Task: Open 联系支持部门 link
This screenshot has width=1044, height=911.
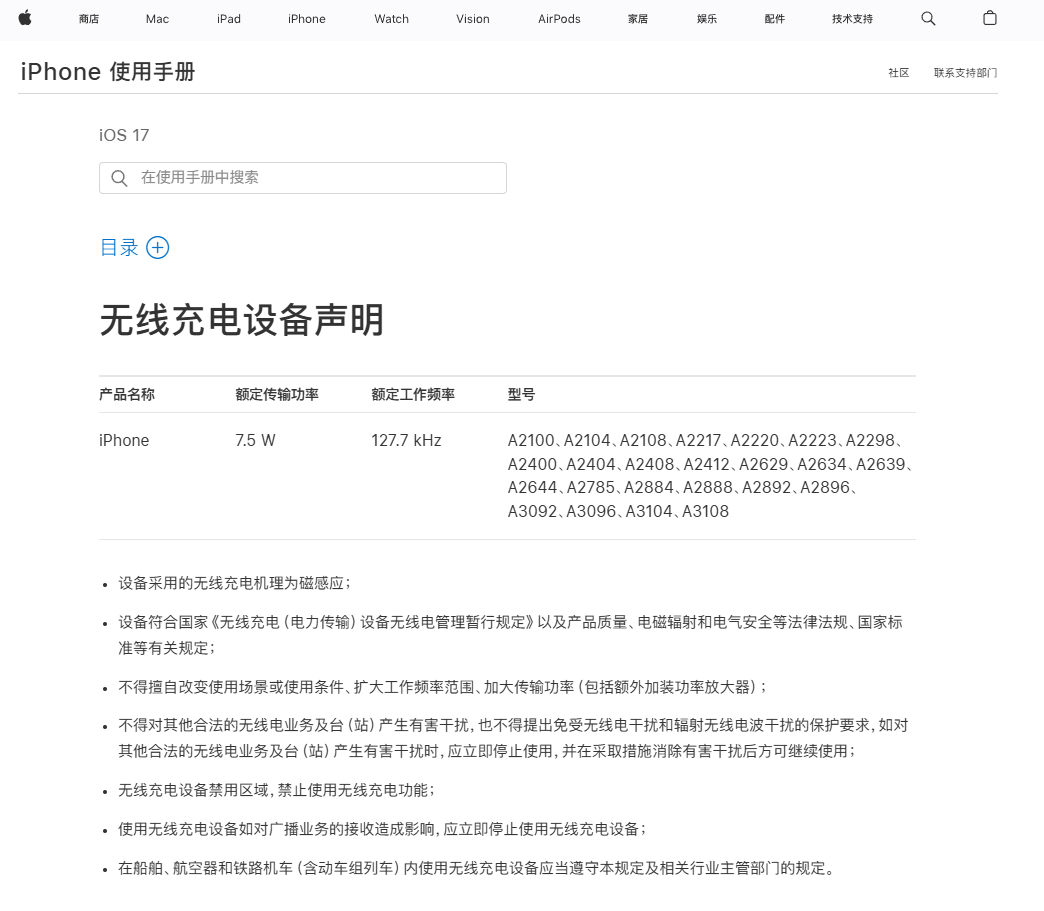Action: [965, 73]
